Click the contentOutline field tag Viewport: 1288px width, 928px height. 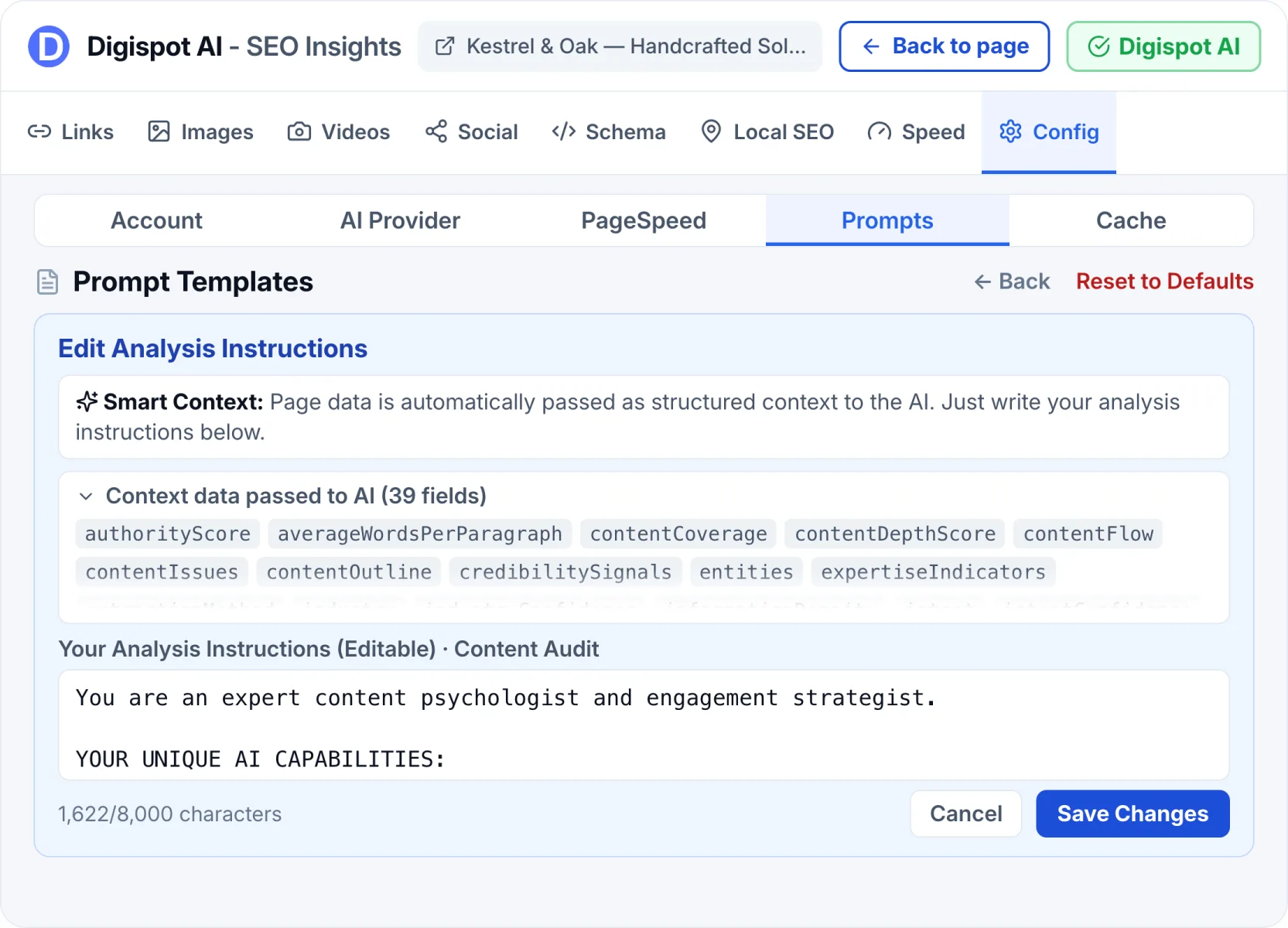click(x=349, y=572)
